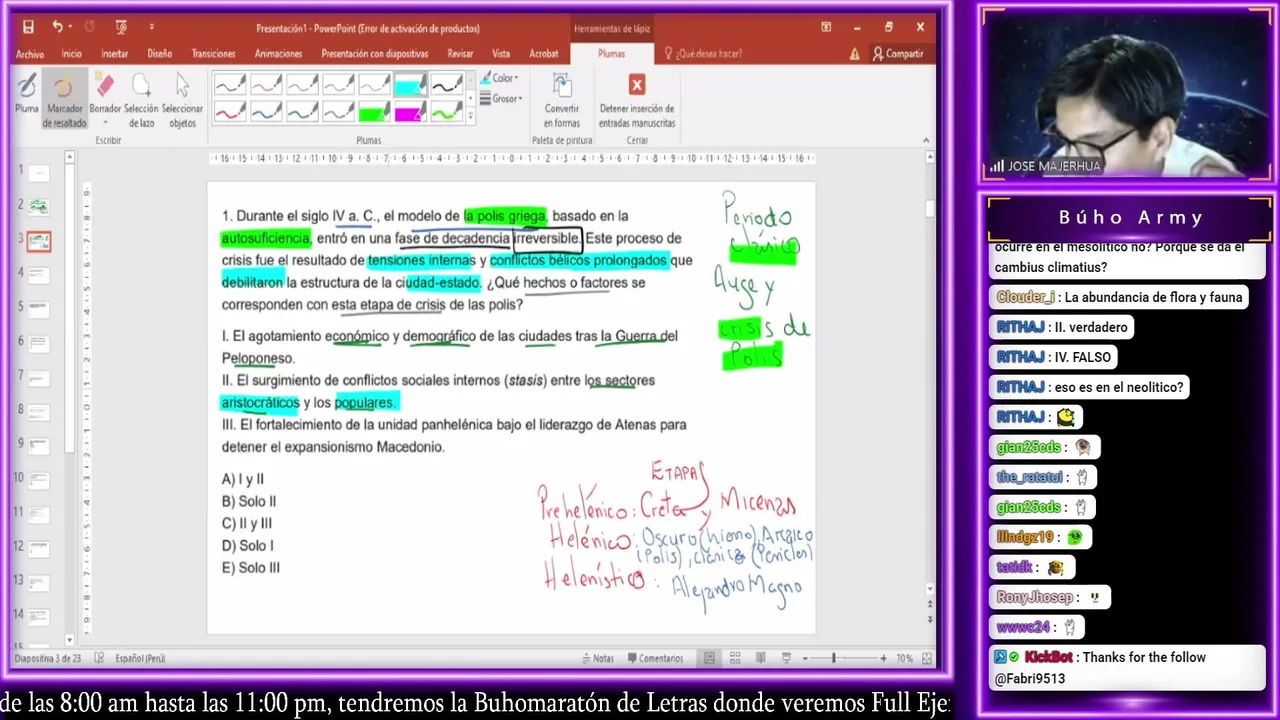Click the zoom slider handle
1280x720 pixels.
[833, 658]
